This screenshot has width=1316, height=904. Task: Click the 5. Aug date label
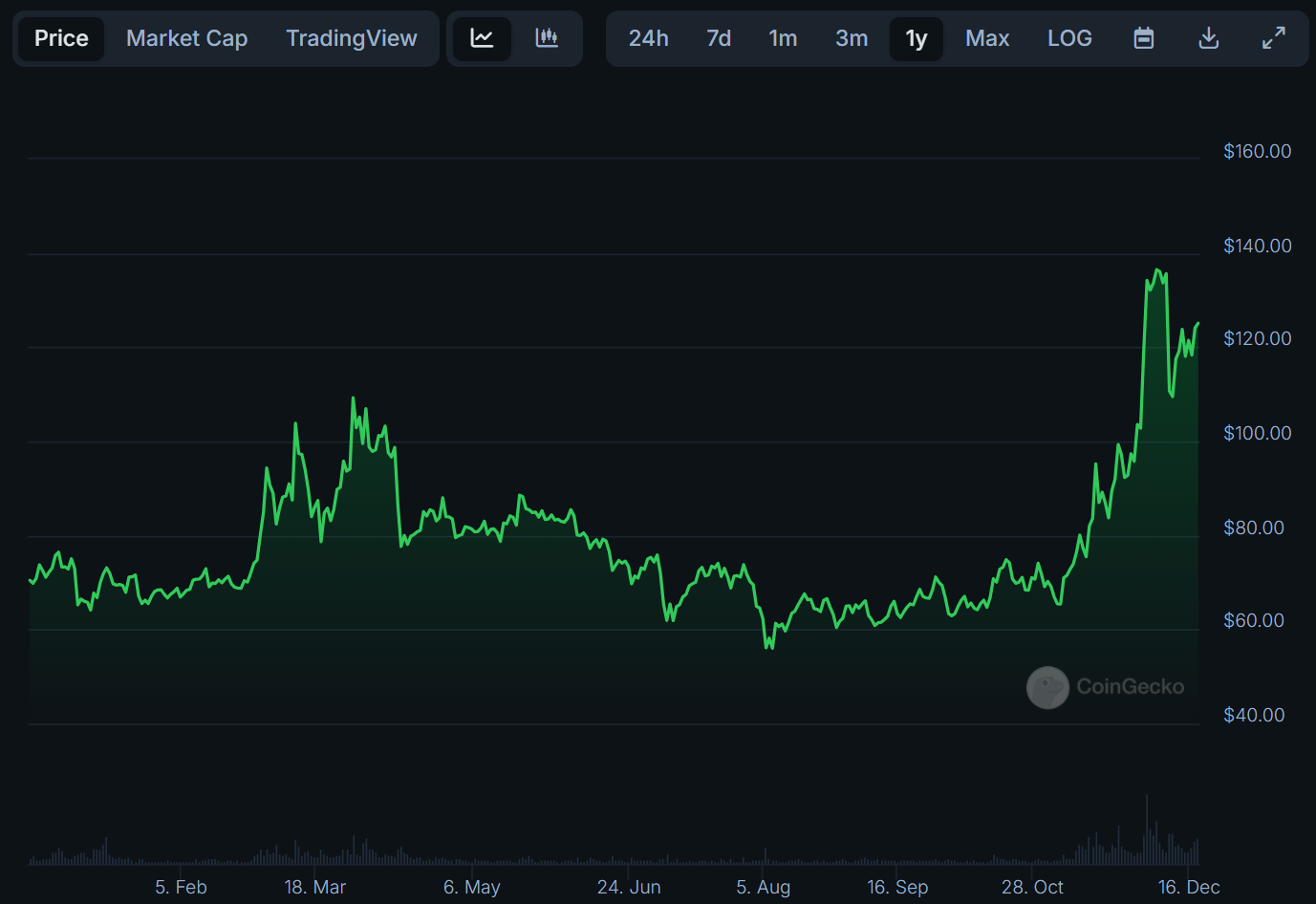[x=763, y=887]
